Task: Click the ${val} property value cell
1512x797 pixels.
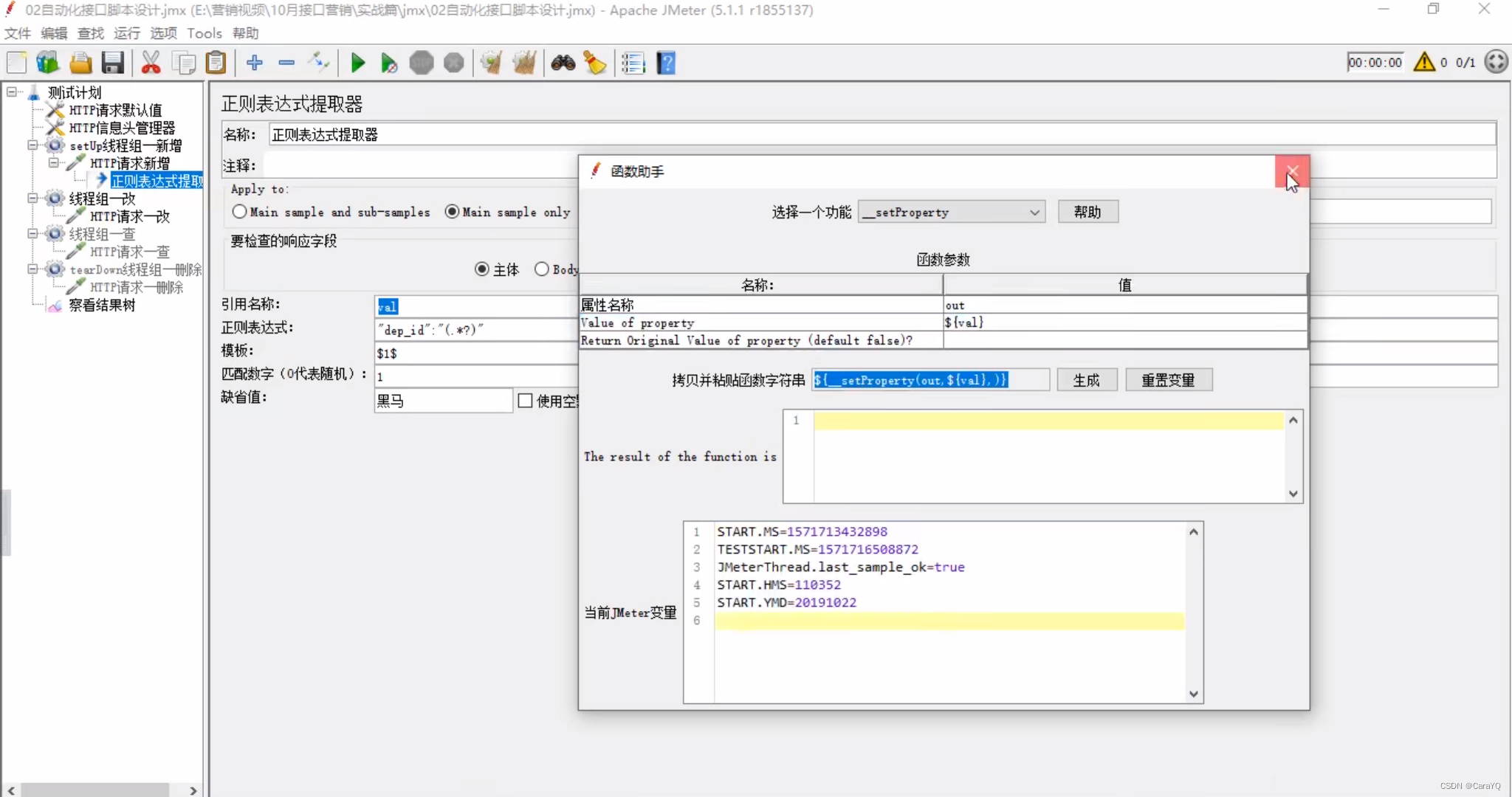Action: click(1124, 322)
